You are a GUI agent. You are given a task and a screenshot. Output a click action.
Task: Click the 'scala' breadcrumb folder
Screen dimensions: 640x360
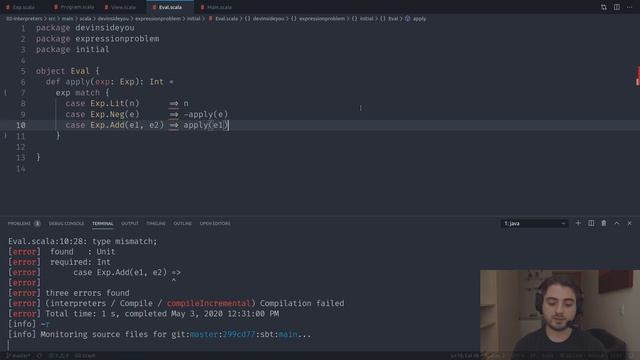tap(85, 18)
